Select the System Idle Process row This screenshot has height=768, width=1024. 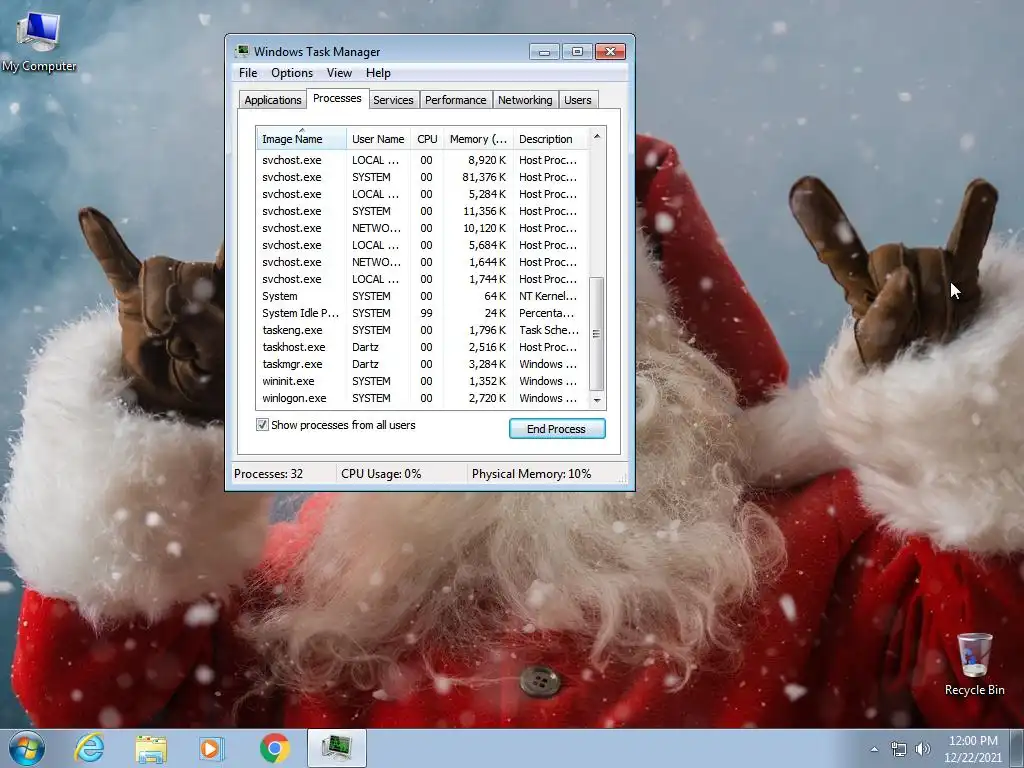pos(422,313)
